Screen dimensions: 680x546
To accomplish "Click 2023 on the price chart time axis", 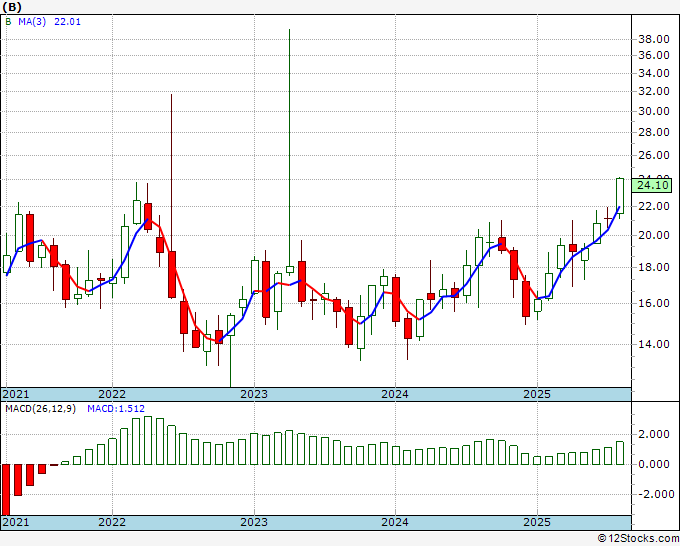I will (x=254, y=394).
